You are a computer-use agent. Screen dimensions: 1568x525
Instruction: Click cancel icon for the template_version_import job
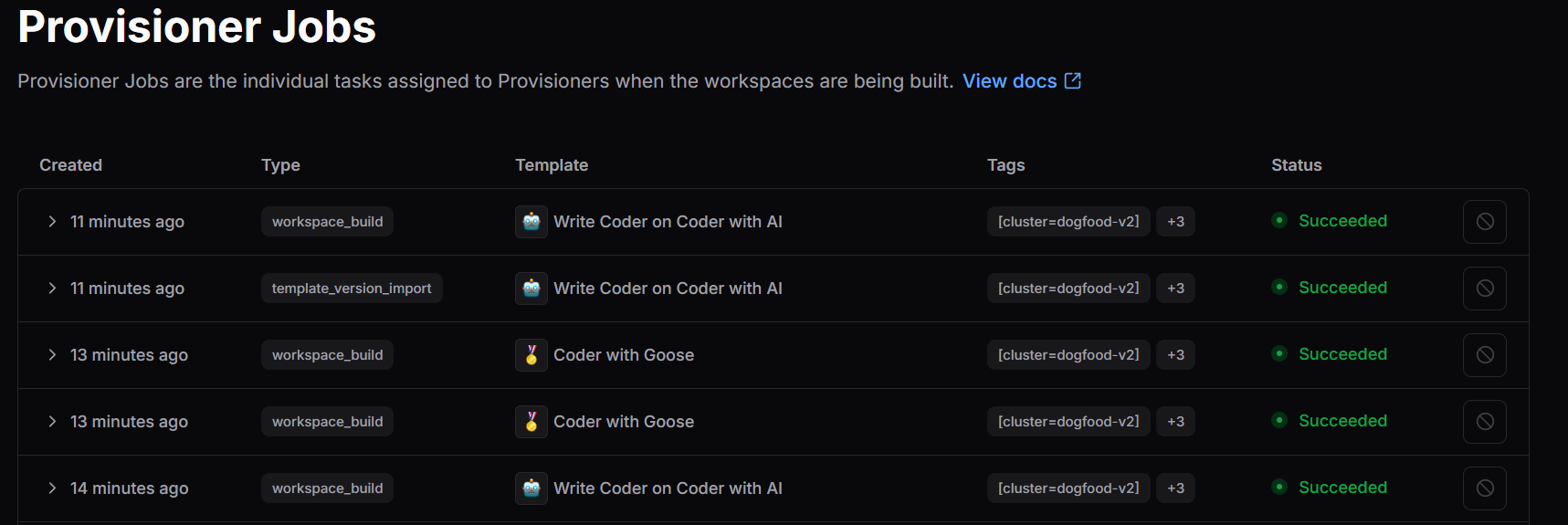[1484, 289]
